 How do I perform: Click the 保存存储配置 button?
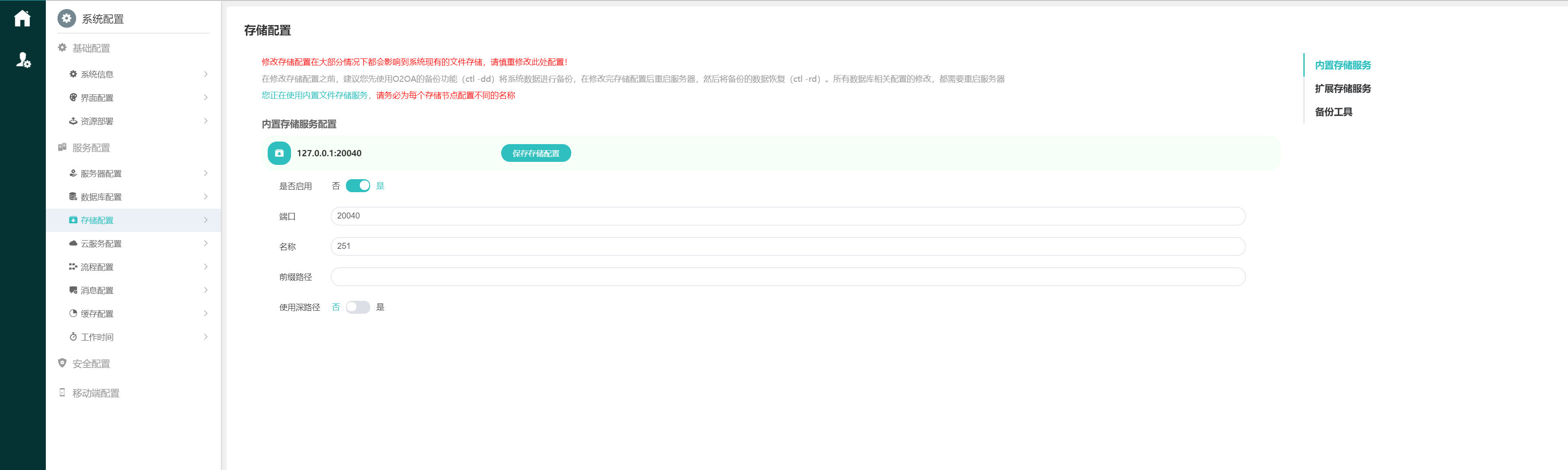pyautogui.click(x=535, y=153)
